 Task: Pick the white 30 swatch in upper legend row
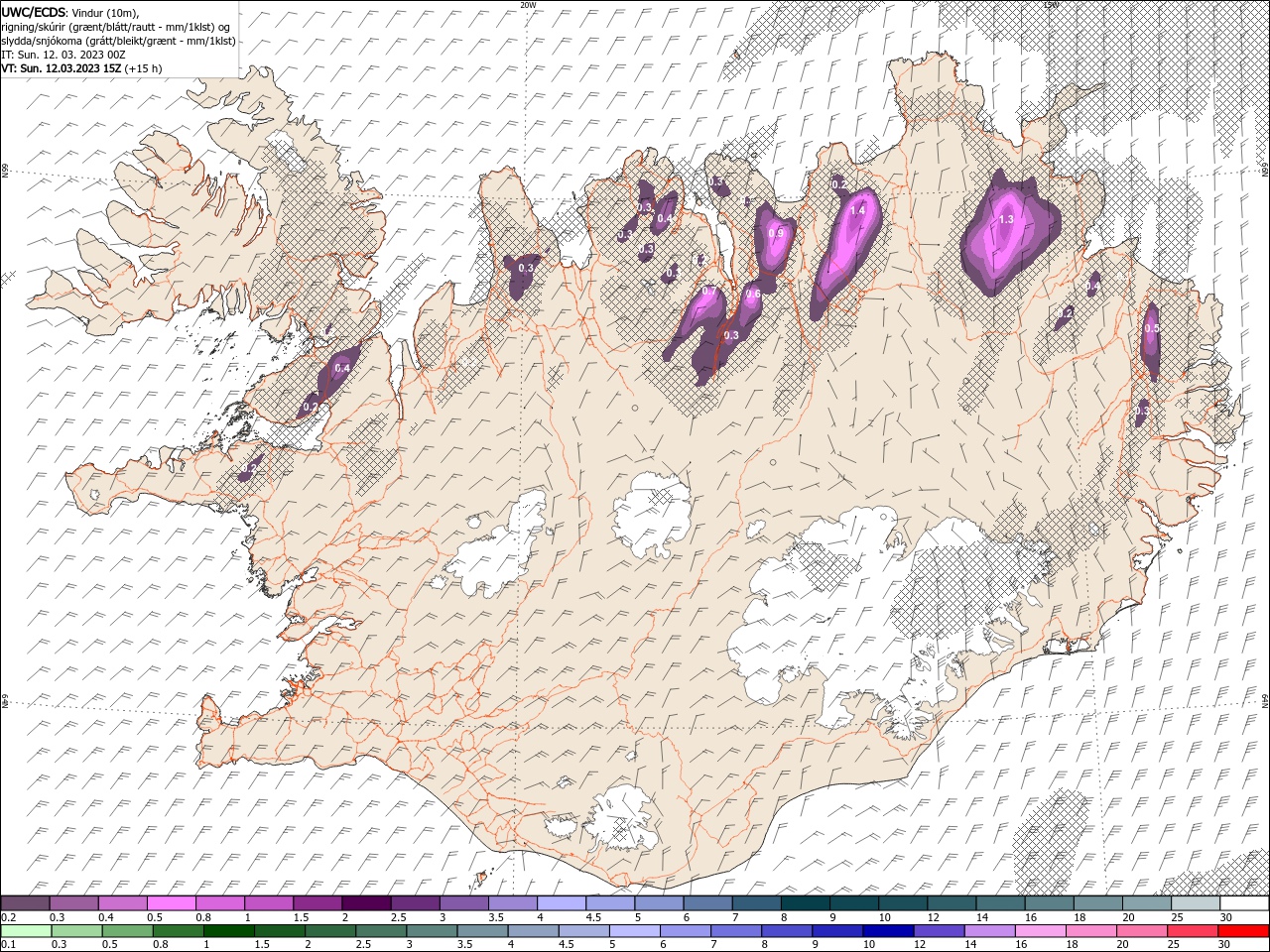pyautogui.click(x=1243, y=903)
